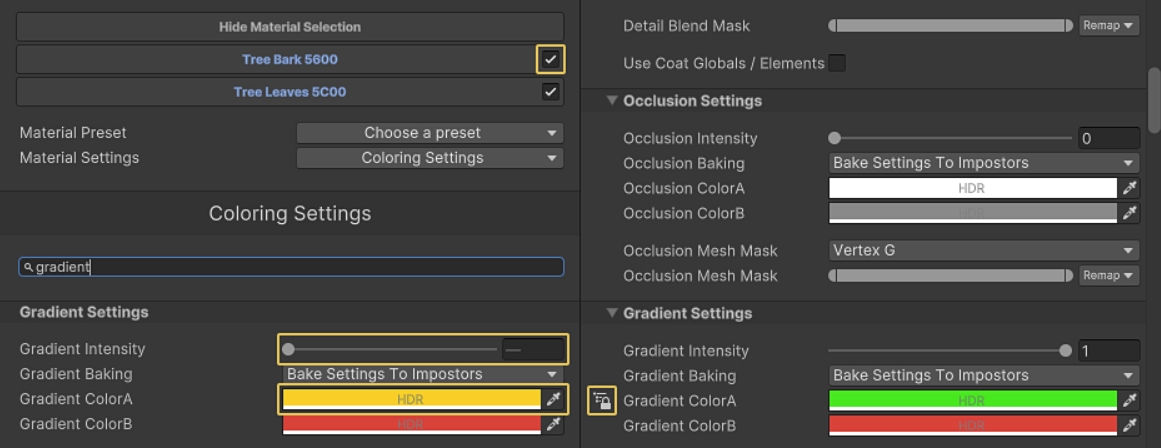Open Remap dropdown on Detail Blend Mask row
The height and width of the screenshot is (448, 1161).
(1108, 25)
